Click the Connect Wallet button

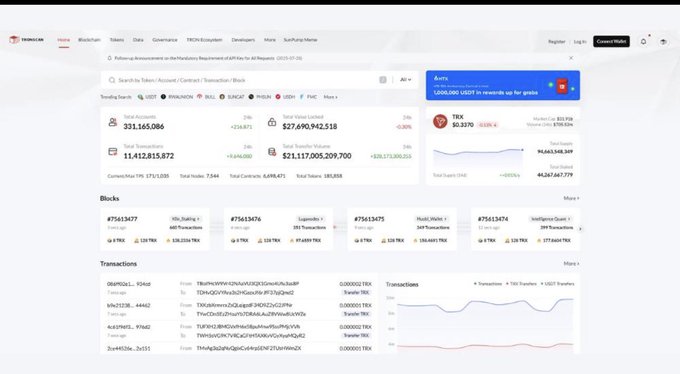(x=611, y=41)
